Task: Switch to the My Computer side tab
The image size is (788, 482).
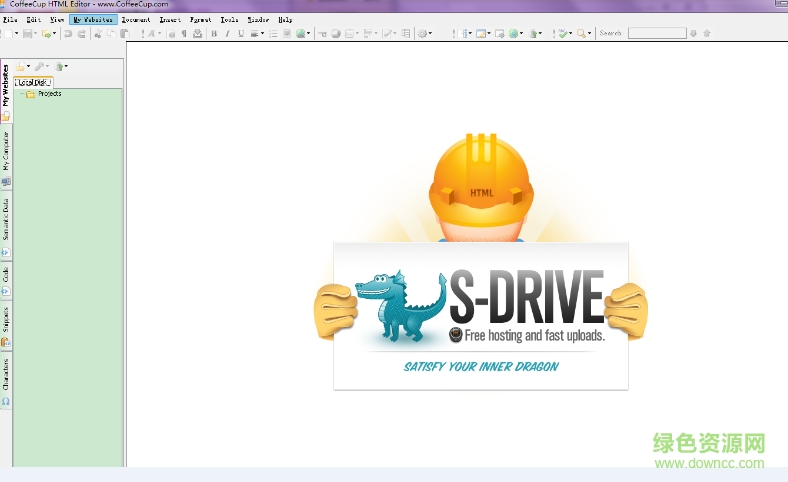Action: 5,151
